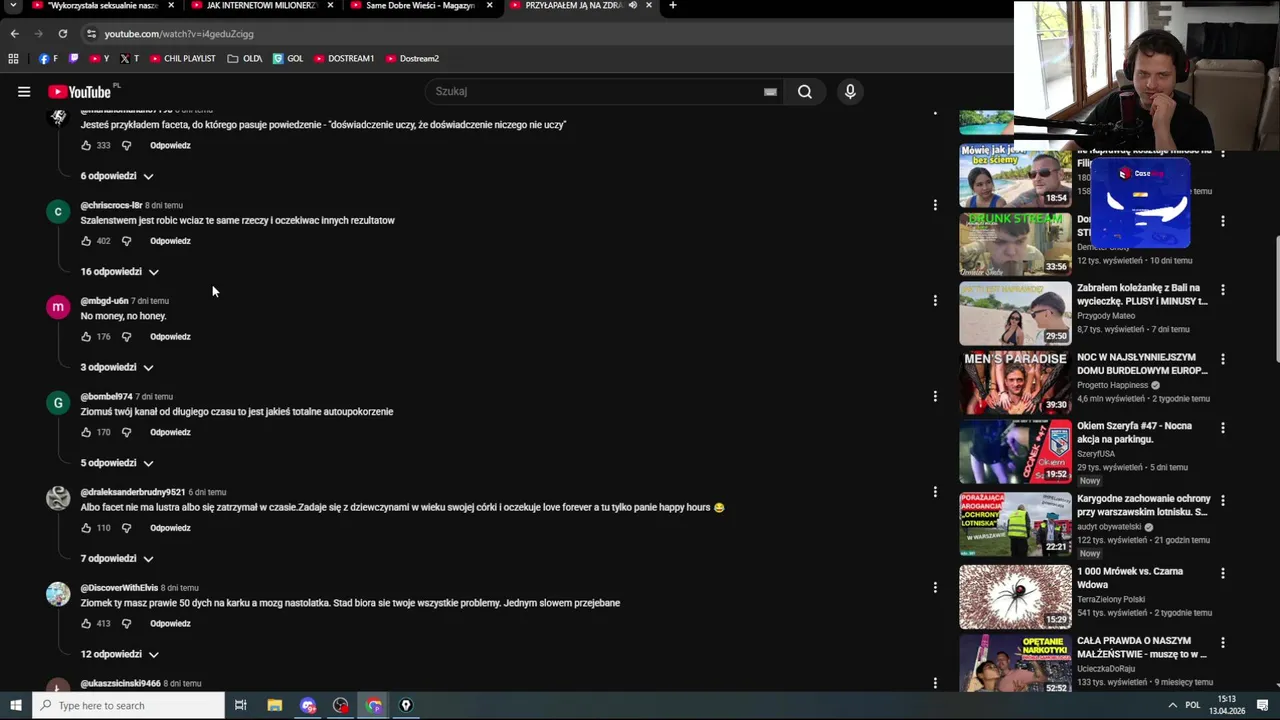
Task: Expand the 3 odpowiedzi replies
Action: coord(117,368)
